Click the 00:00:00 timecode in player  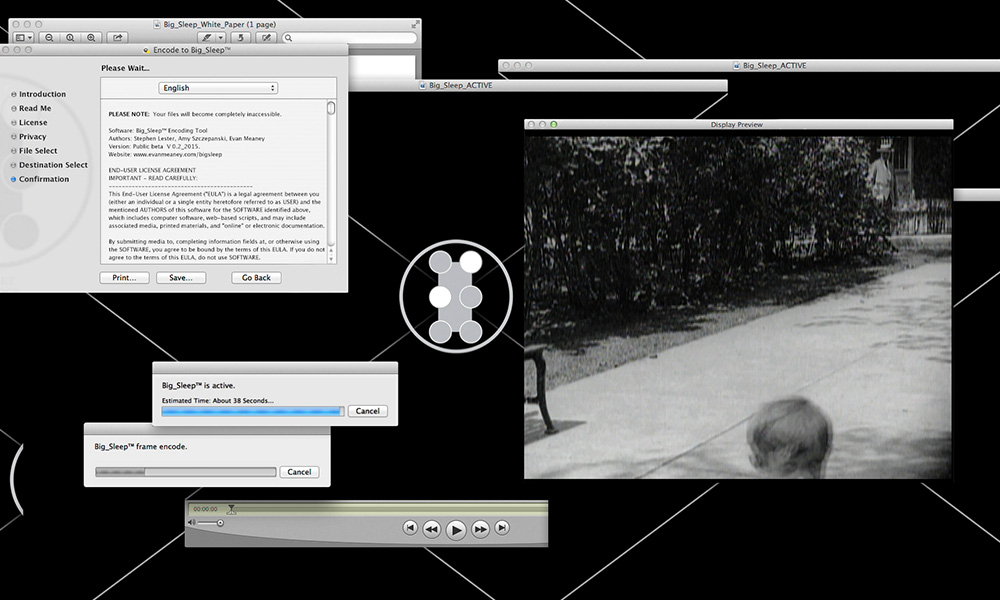pyautogui.click(x=205, y=509)
